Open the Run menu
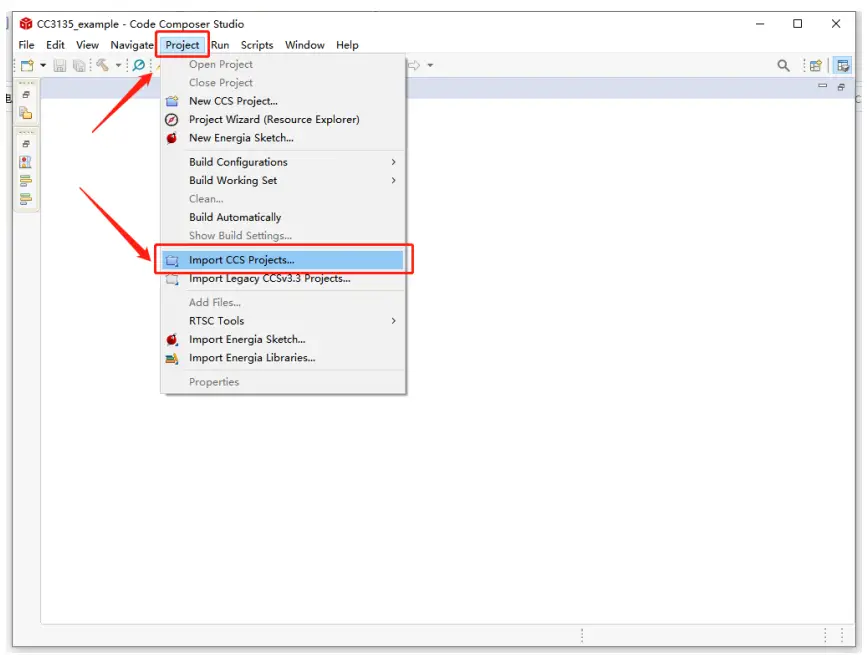The width and height of the screenshot is (867, 655). tap(220, 45)
